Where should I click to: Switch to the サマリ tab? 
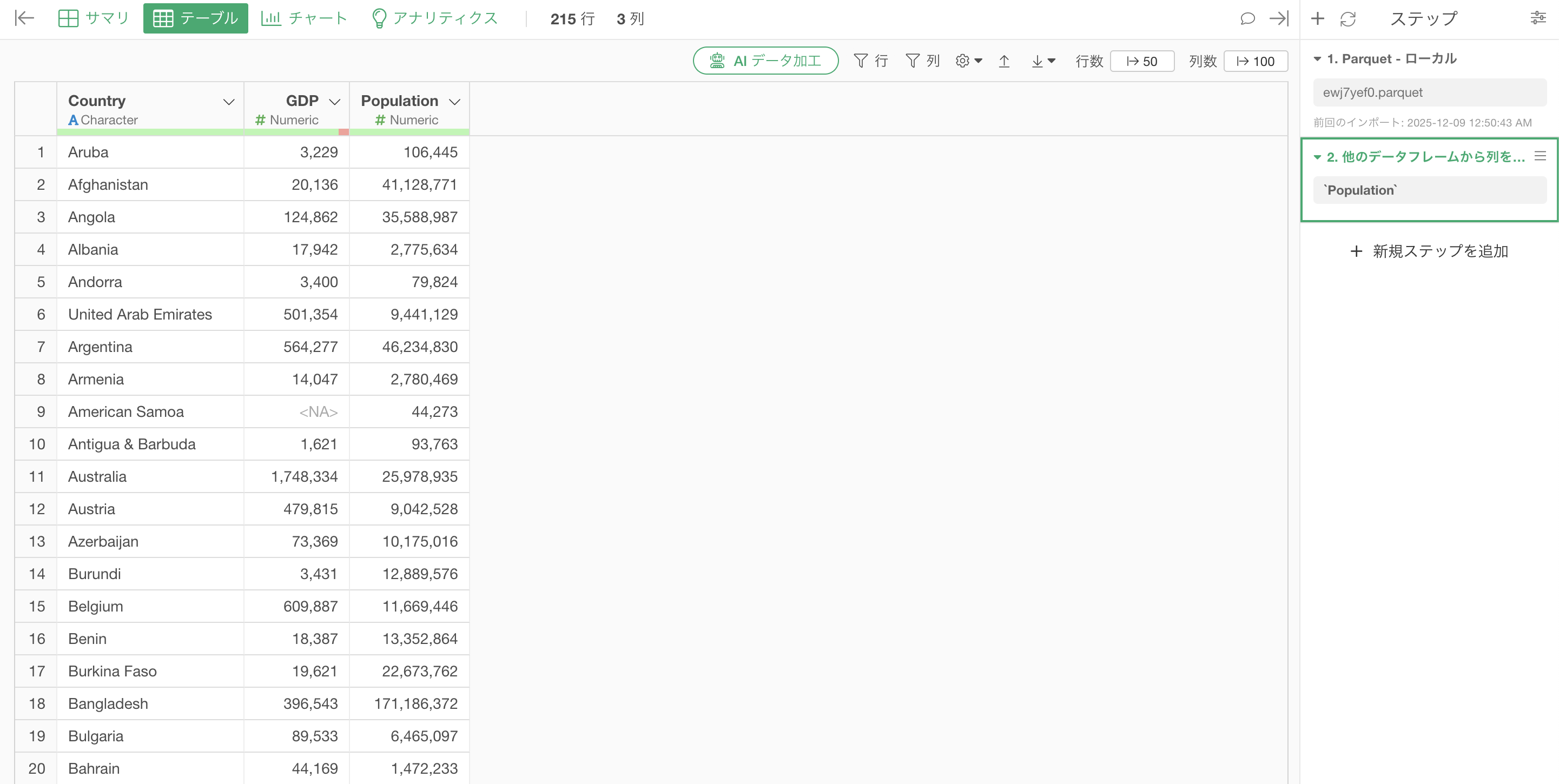pos(94,18)
